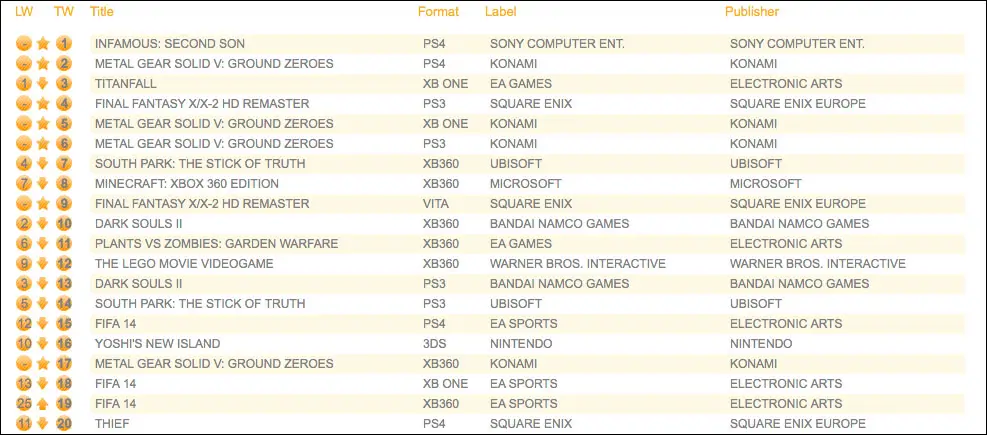Click the last week 25 badge
Viewport: 987px width, 435px height.
(x=24, y=404)
